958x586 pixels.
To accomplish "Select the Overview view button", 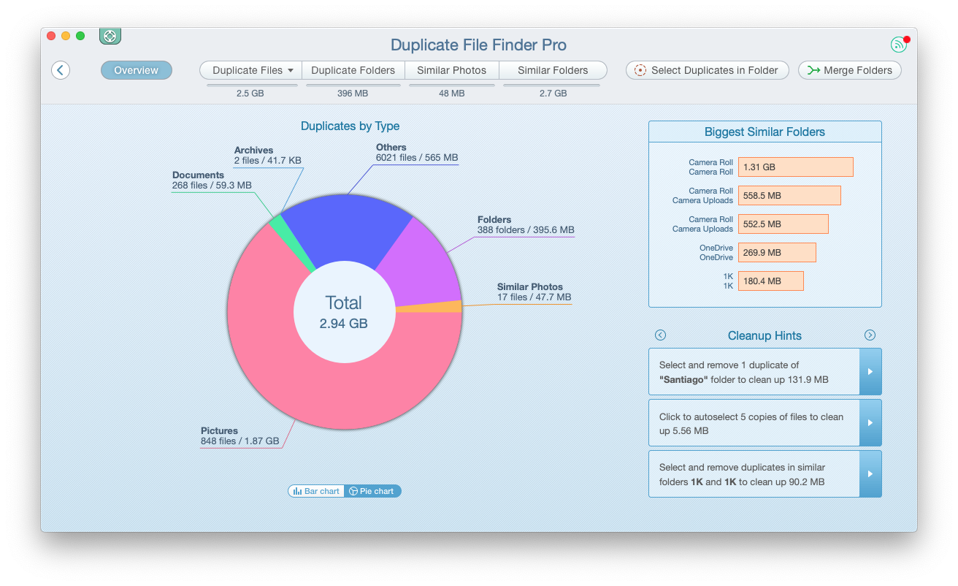I will 136,70.
